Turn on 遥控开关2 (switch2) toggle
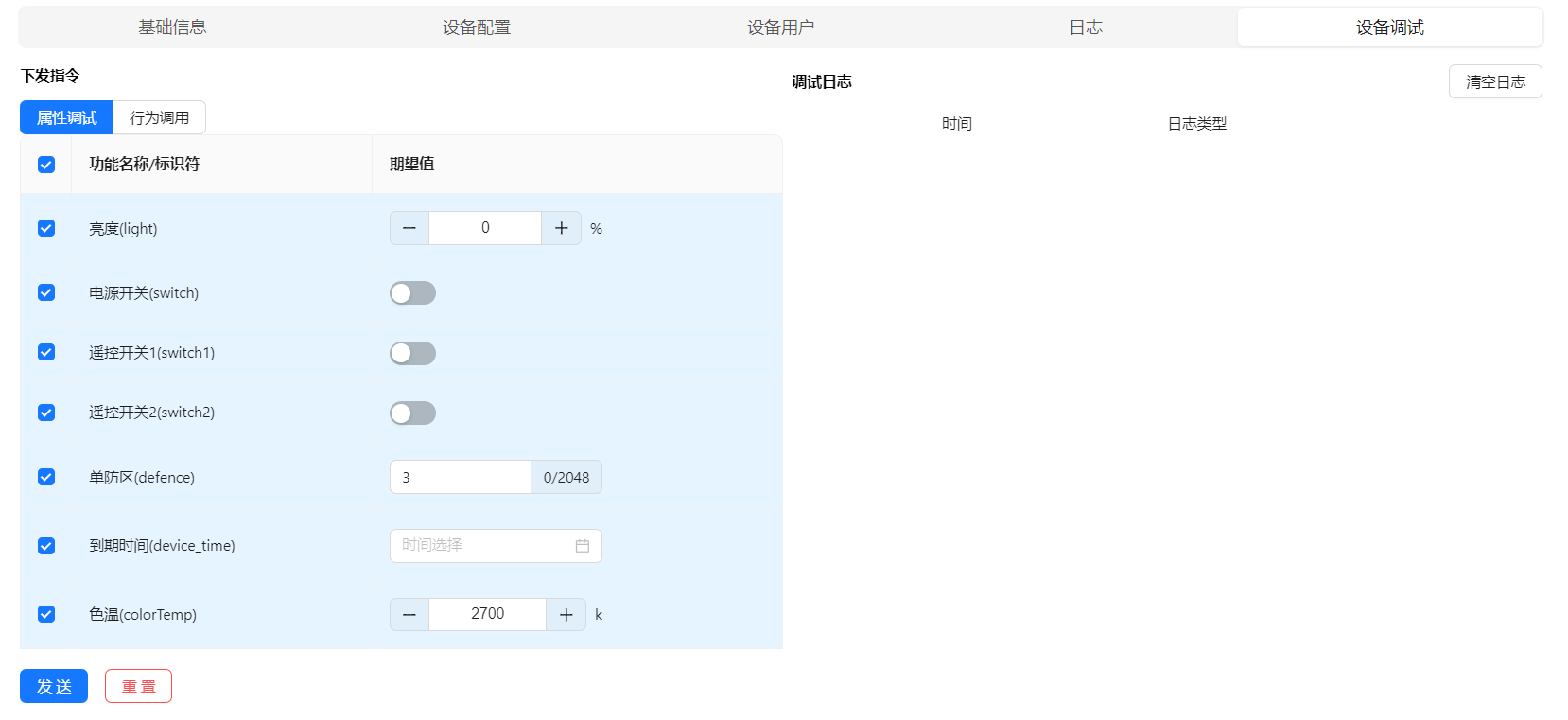 pos(412,413)
